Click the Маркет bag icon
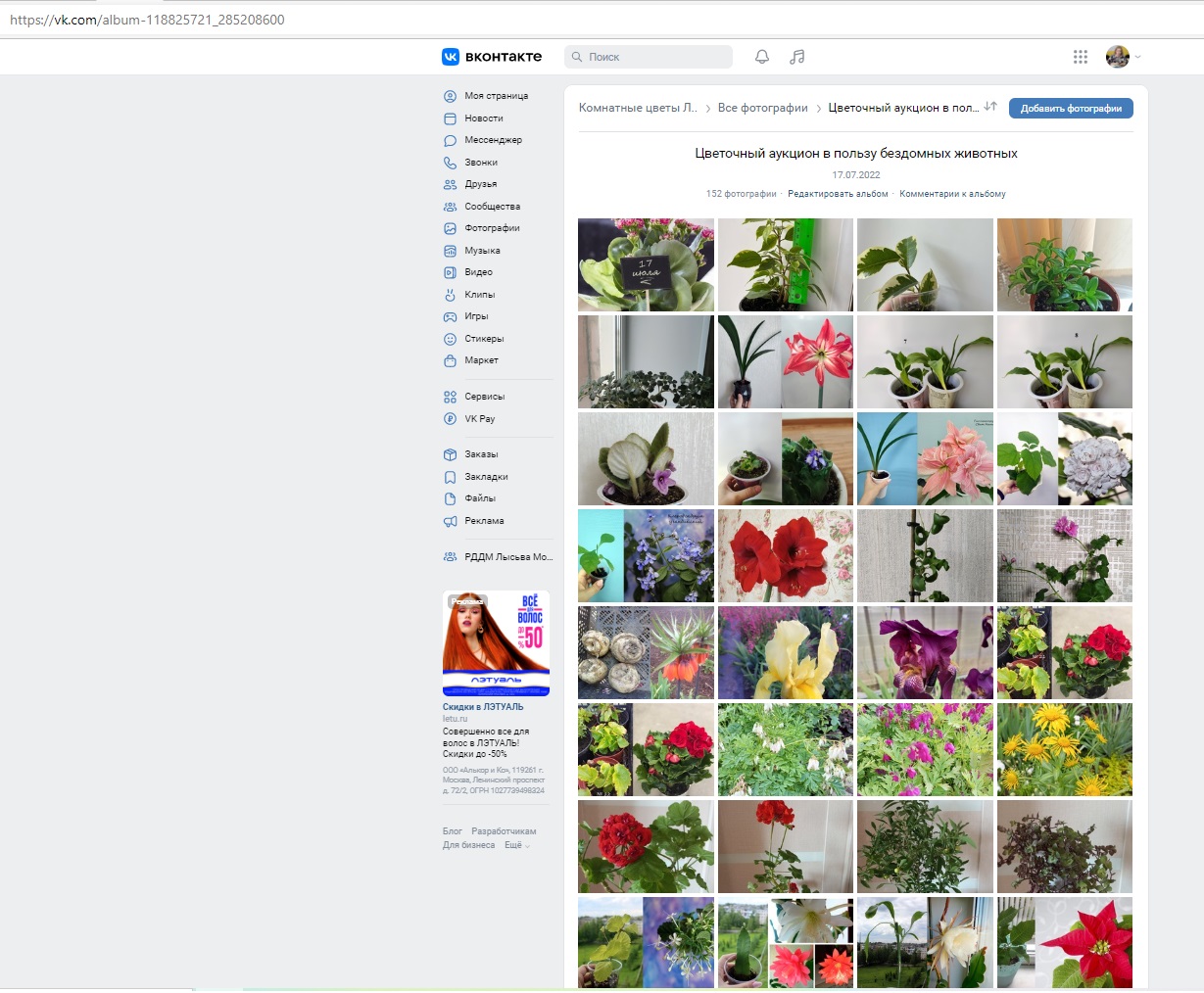Viewport: 1204px width, 993px height. click(451, 360)
